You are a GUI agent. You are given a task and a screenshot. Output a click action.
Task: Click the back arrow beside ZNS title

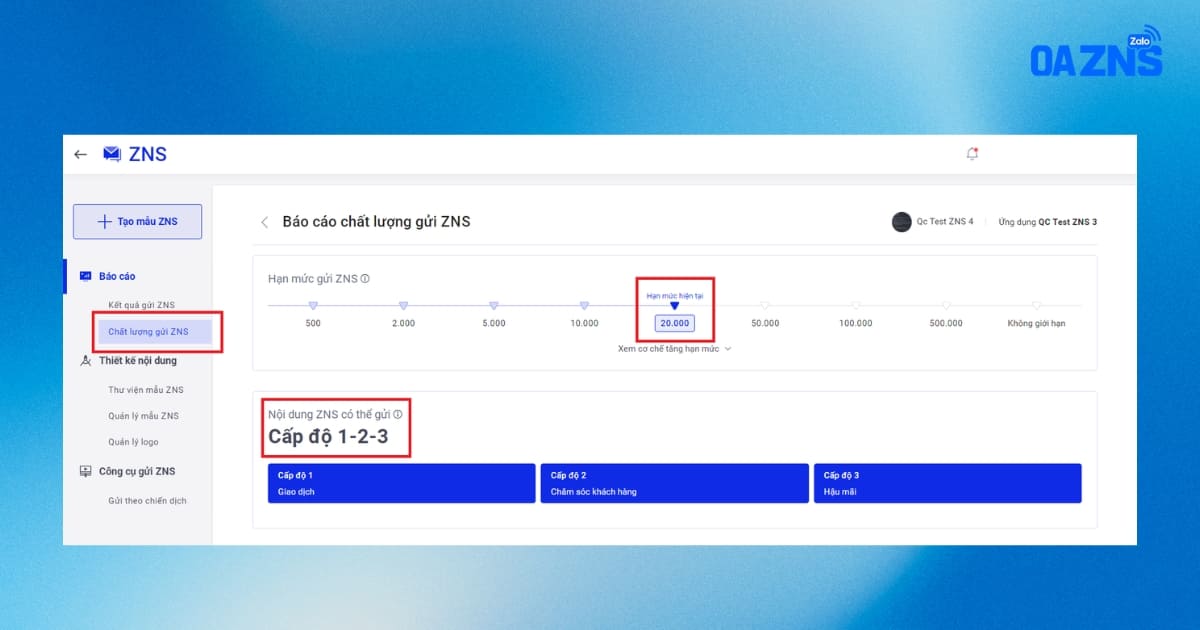(x=81, y=153)
